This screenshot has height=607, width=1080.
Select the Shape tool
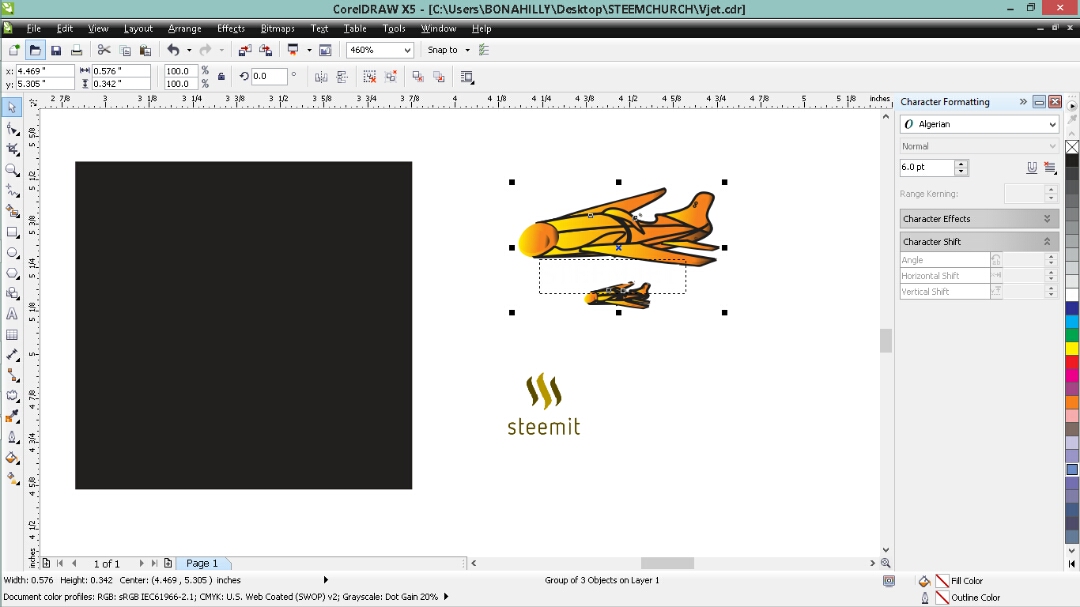(x=12, y=129)
